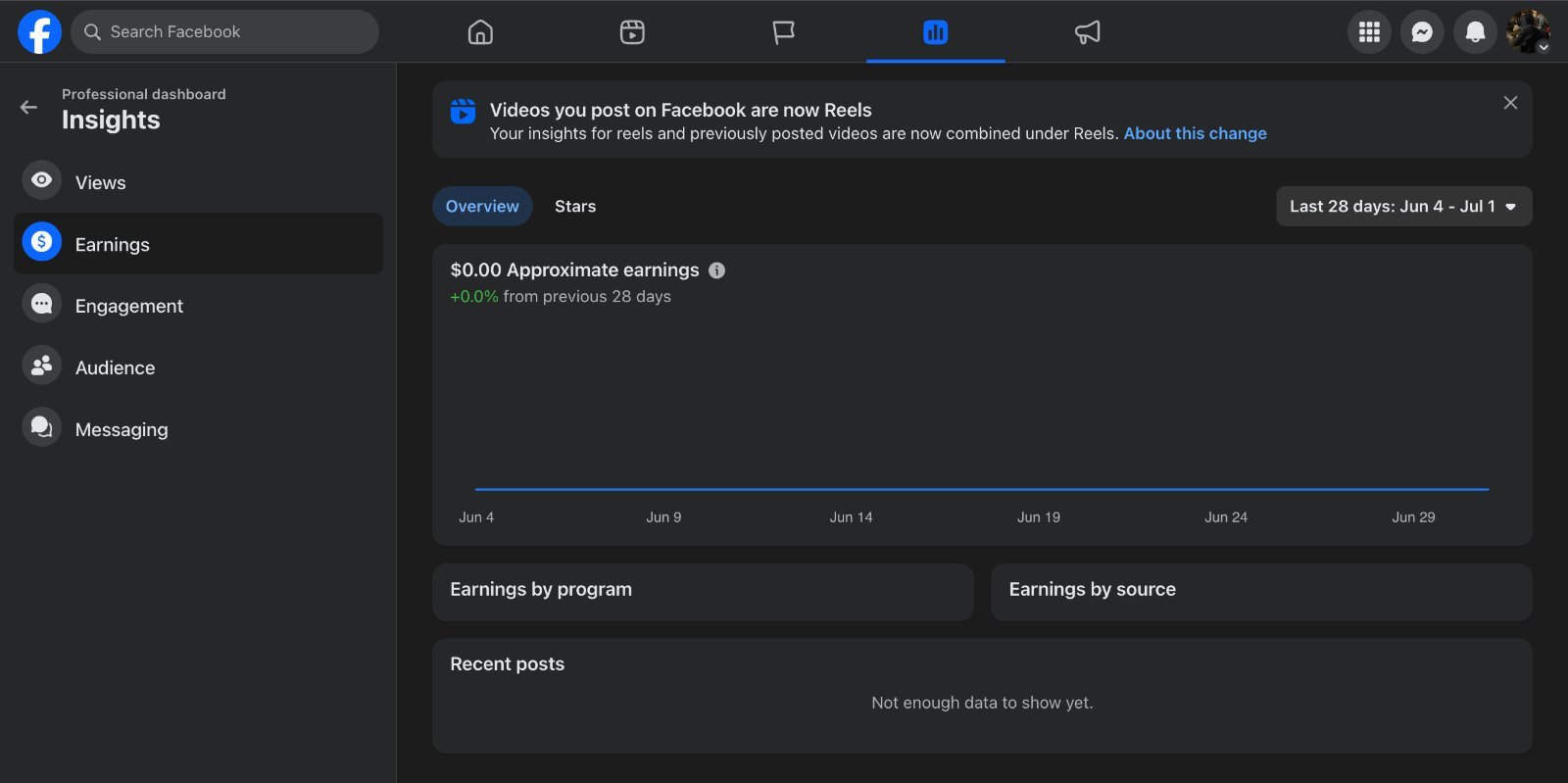1568x783 pixels.
Task: Click the Reels icon in the banner
Action: coord(463,111)
